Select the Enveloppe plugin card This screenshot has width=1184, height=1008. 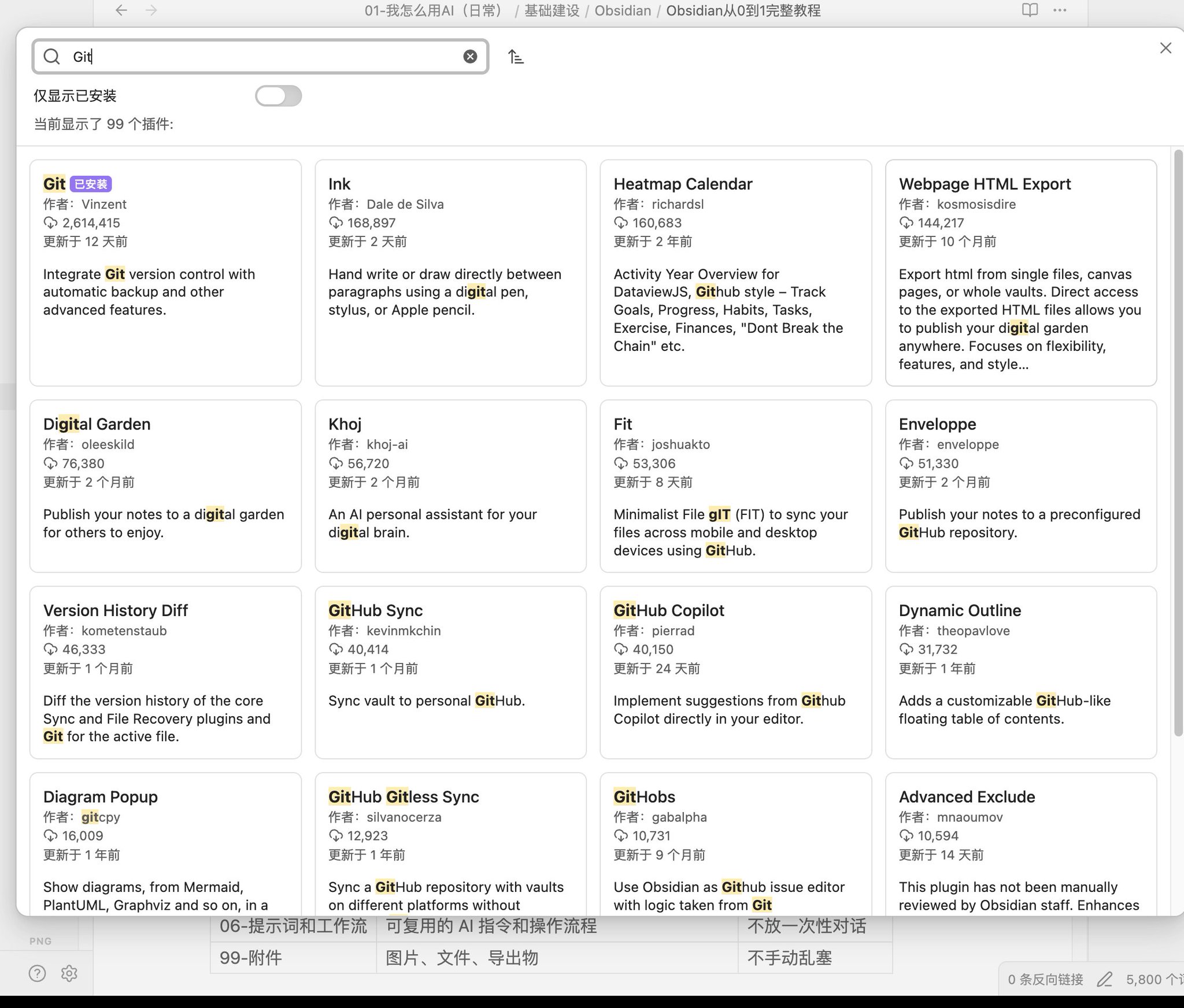(x=1021, y=486)
